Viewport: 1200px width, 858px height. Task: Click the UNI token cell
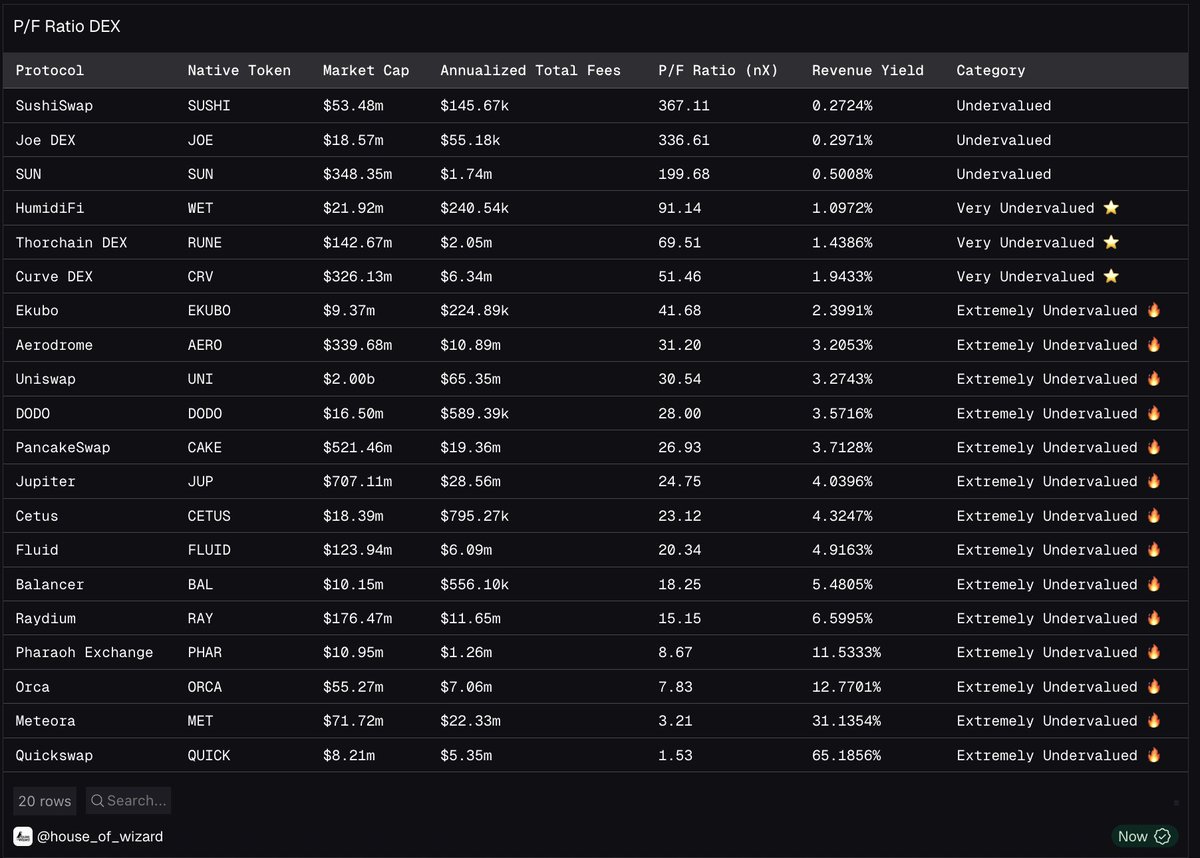point(200,379)
